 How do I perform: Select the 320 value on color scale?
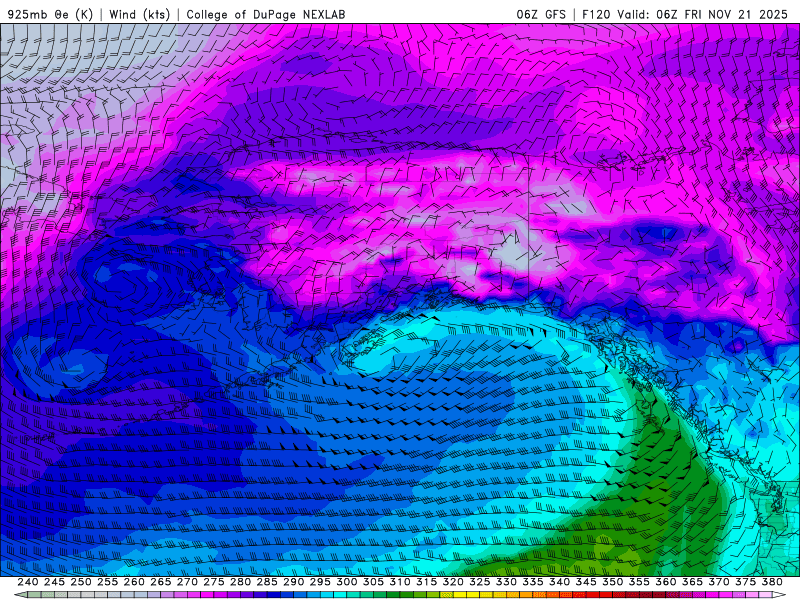click(453, 582)
